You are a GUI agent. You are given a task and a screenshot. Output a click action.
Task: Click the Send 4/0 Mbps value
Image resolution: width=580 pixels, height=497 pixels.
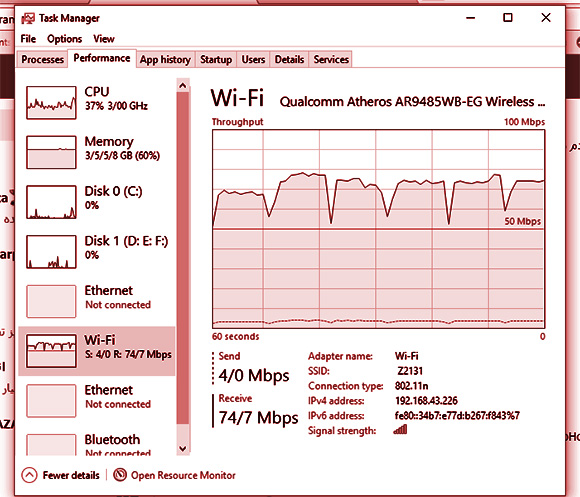(254, 376)
